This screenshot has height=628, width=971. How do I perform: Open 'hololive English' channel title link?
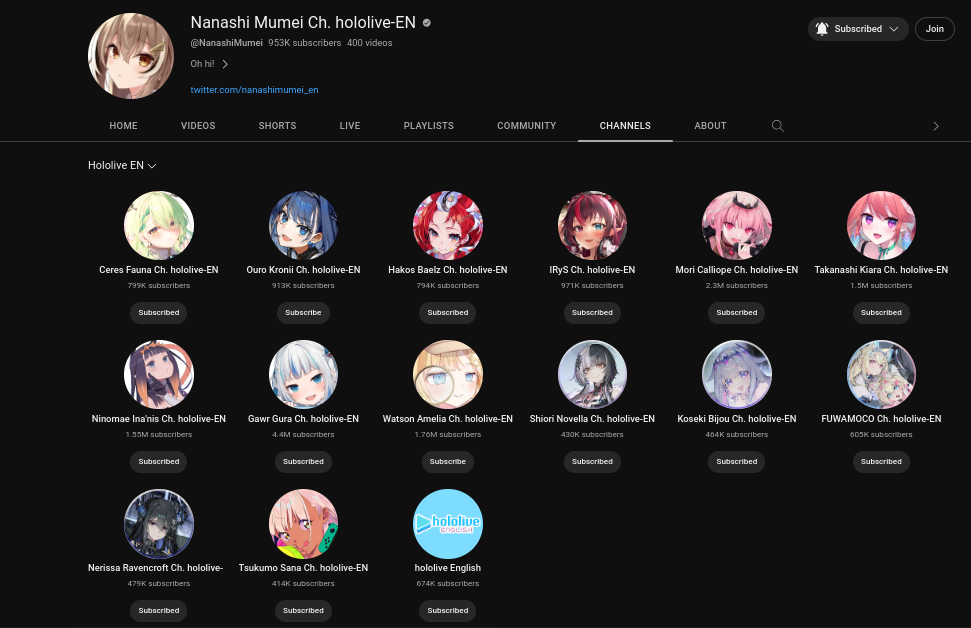click(x=448, y=568)
